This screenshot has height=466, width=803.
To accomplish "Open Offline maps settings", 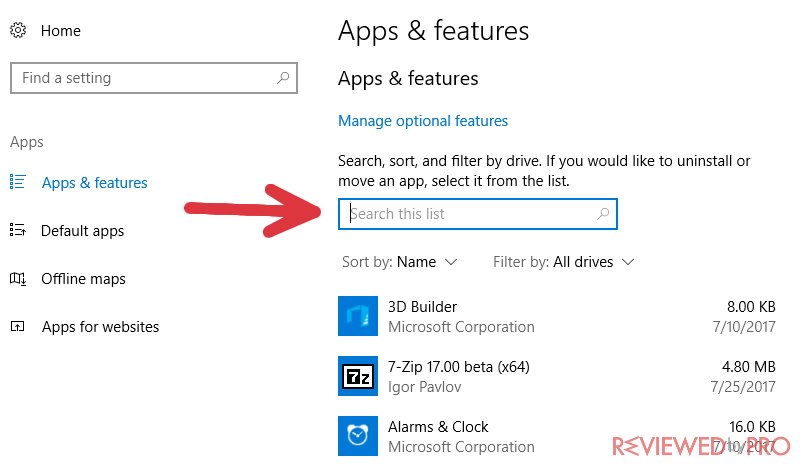I will (x=83, y=279).
